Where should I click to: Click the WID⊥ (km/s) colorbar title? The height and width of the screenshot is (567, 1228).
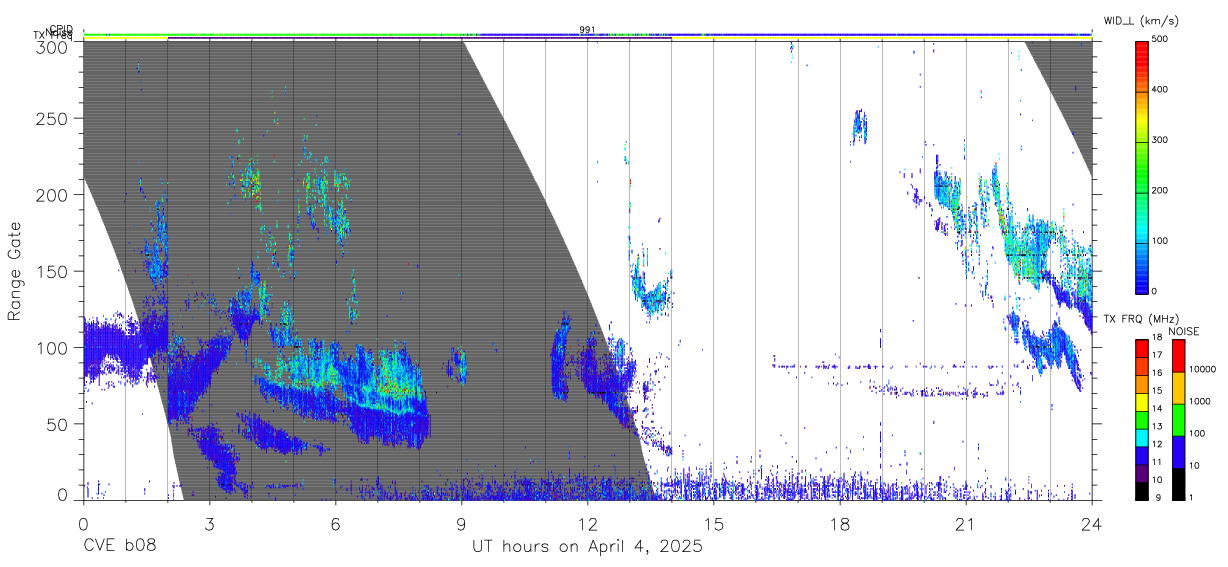coord(1144,21)
